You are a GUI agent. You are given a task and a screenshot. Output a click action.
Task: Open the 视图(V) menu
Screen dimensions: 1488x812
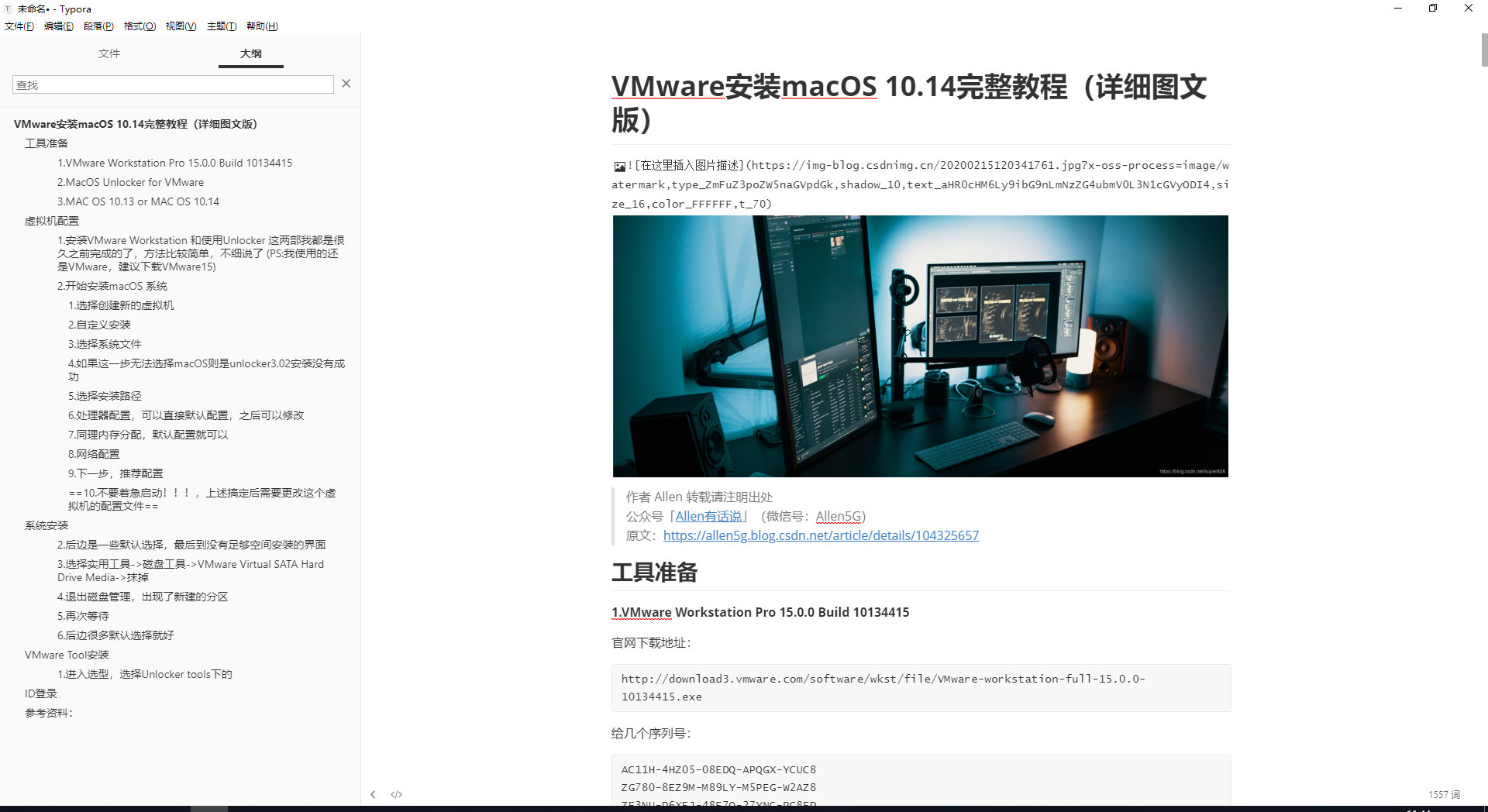pos(181,26)
